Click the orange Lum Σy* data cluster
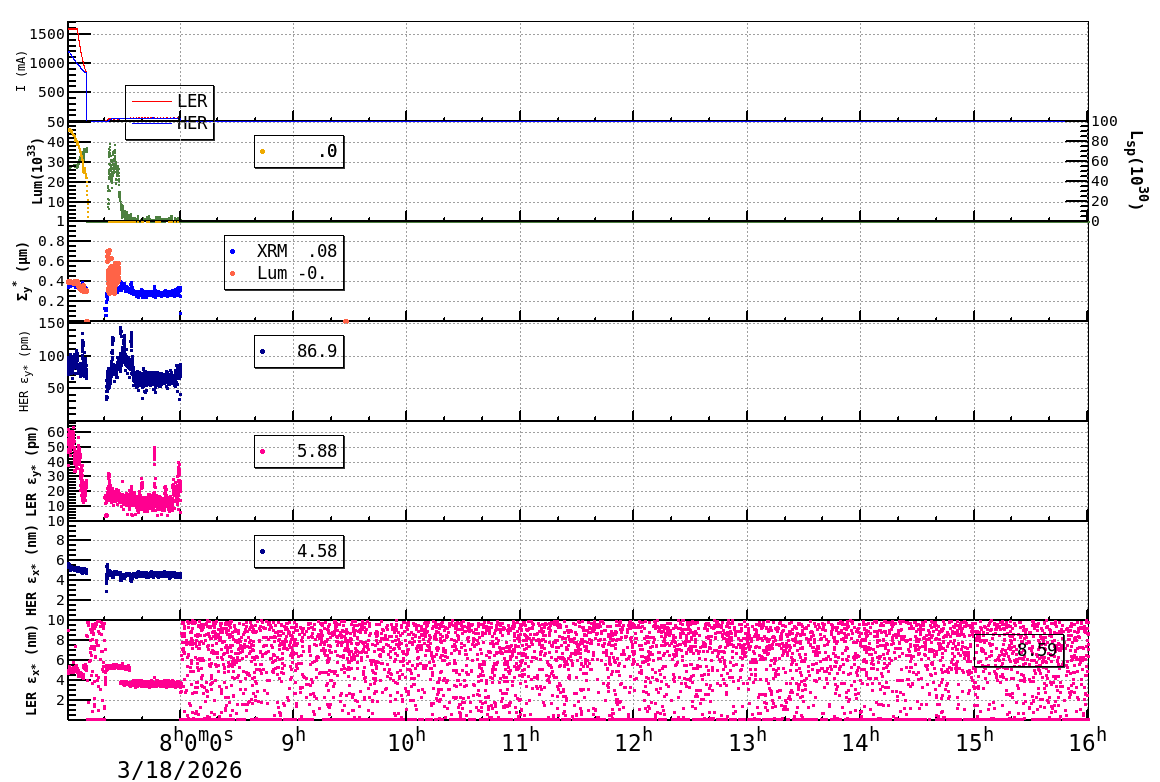 click(112, 274)
